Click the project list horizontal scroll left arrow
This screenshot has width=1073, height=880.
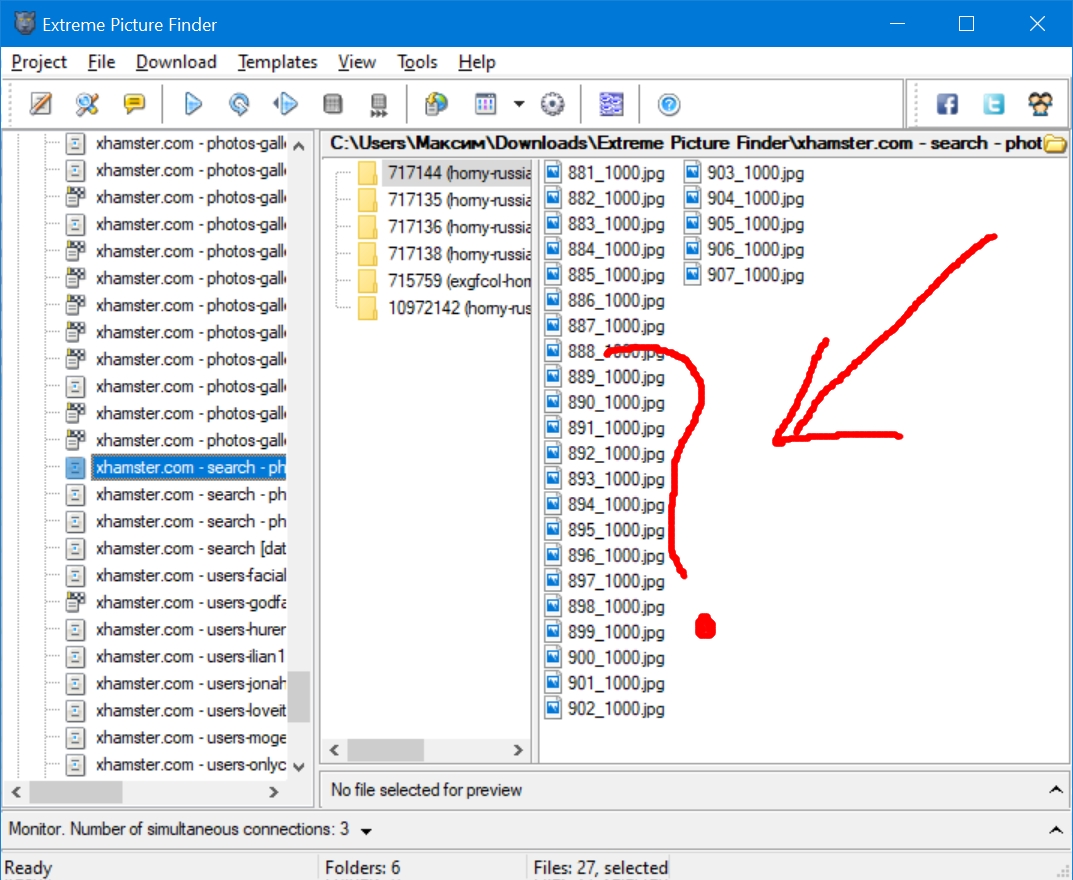tap(16, 792)
